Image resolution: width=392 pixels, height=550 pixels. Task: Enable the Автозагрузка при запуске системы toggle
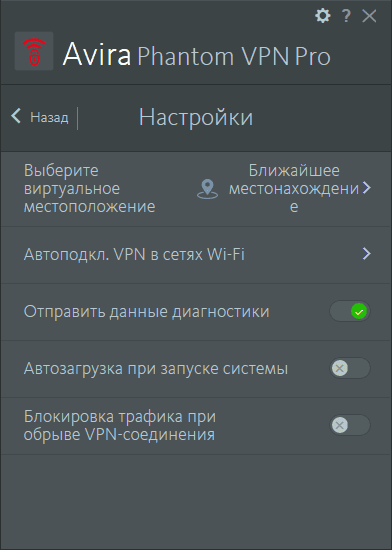(x=350, y=368)
